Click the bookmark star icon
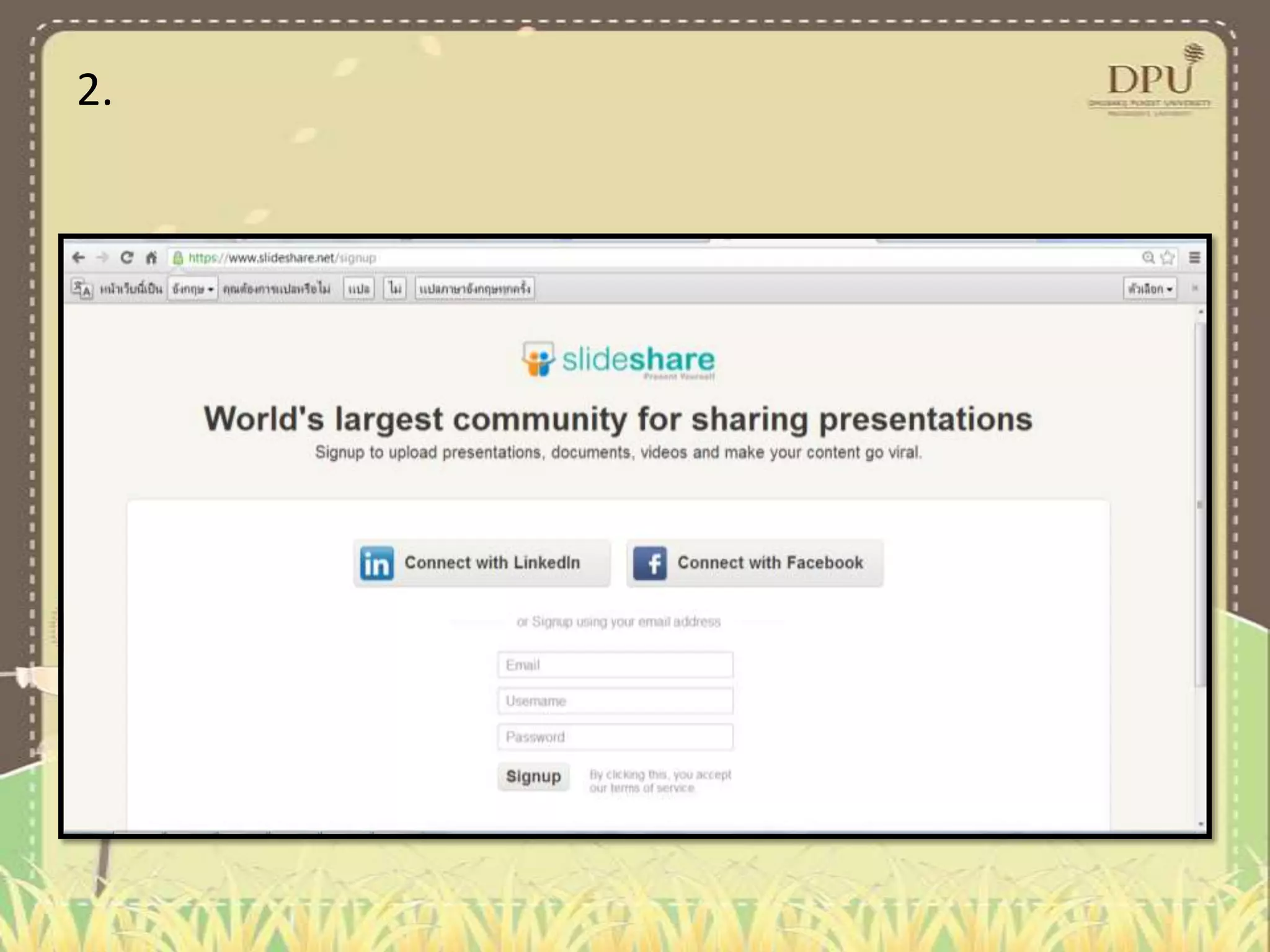The image size is (1270, 952). pyautogui.click(x=1168, y=258)
